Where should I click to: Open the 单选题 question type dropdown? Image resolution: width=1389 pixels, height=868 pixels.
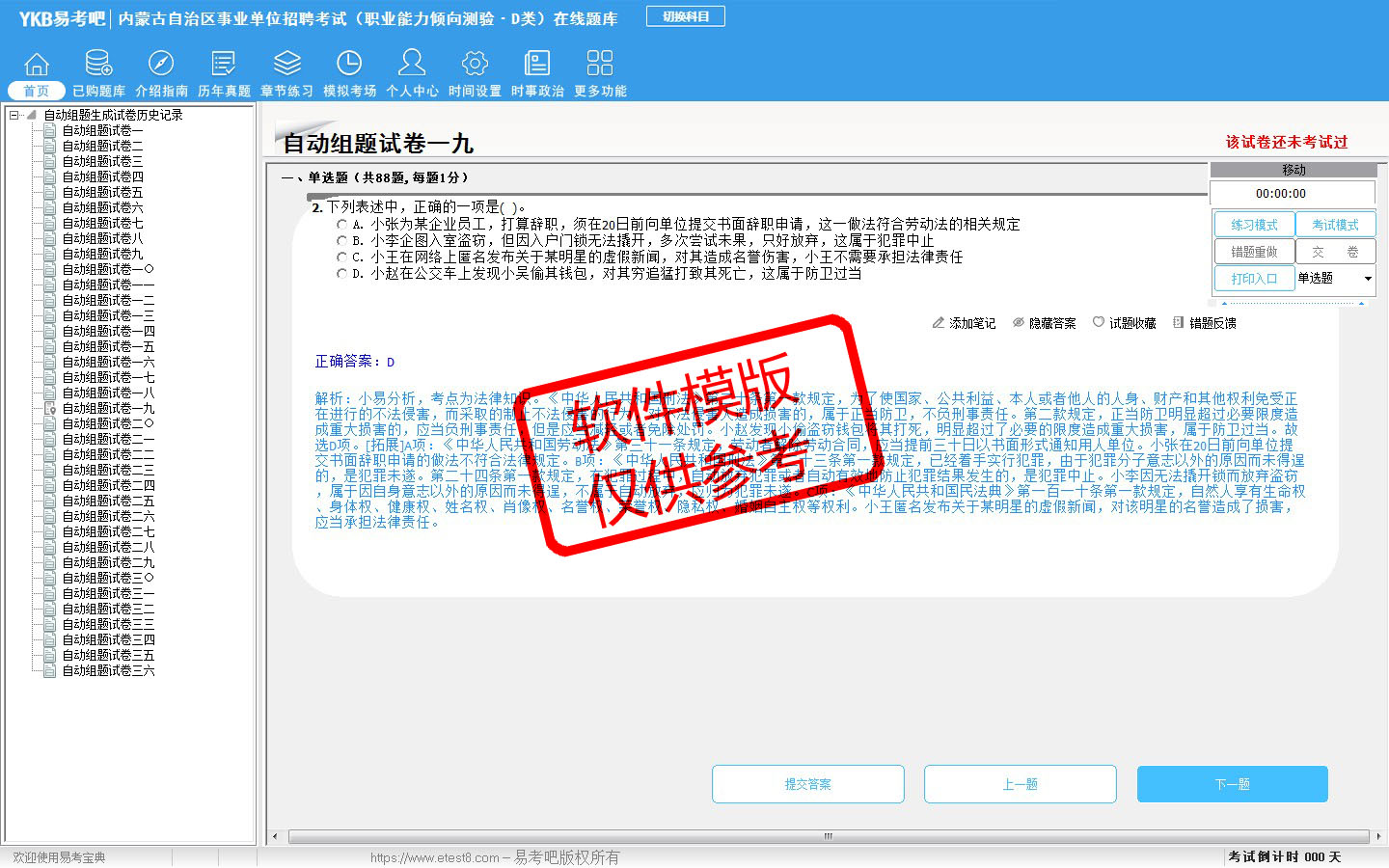(1367, 279)
